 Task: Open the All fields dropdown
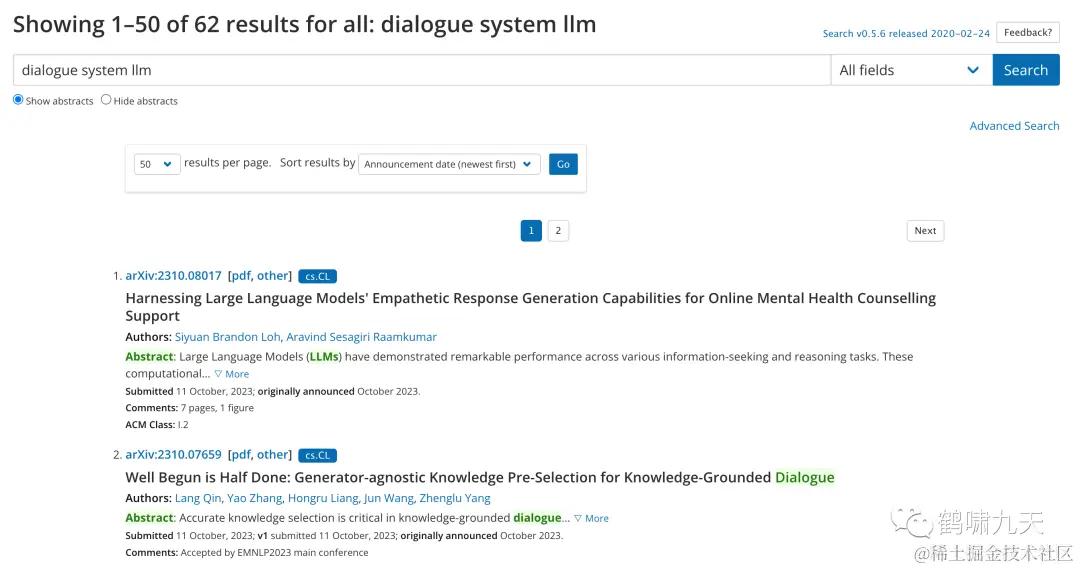point(910,70)
